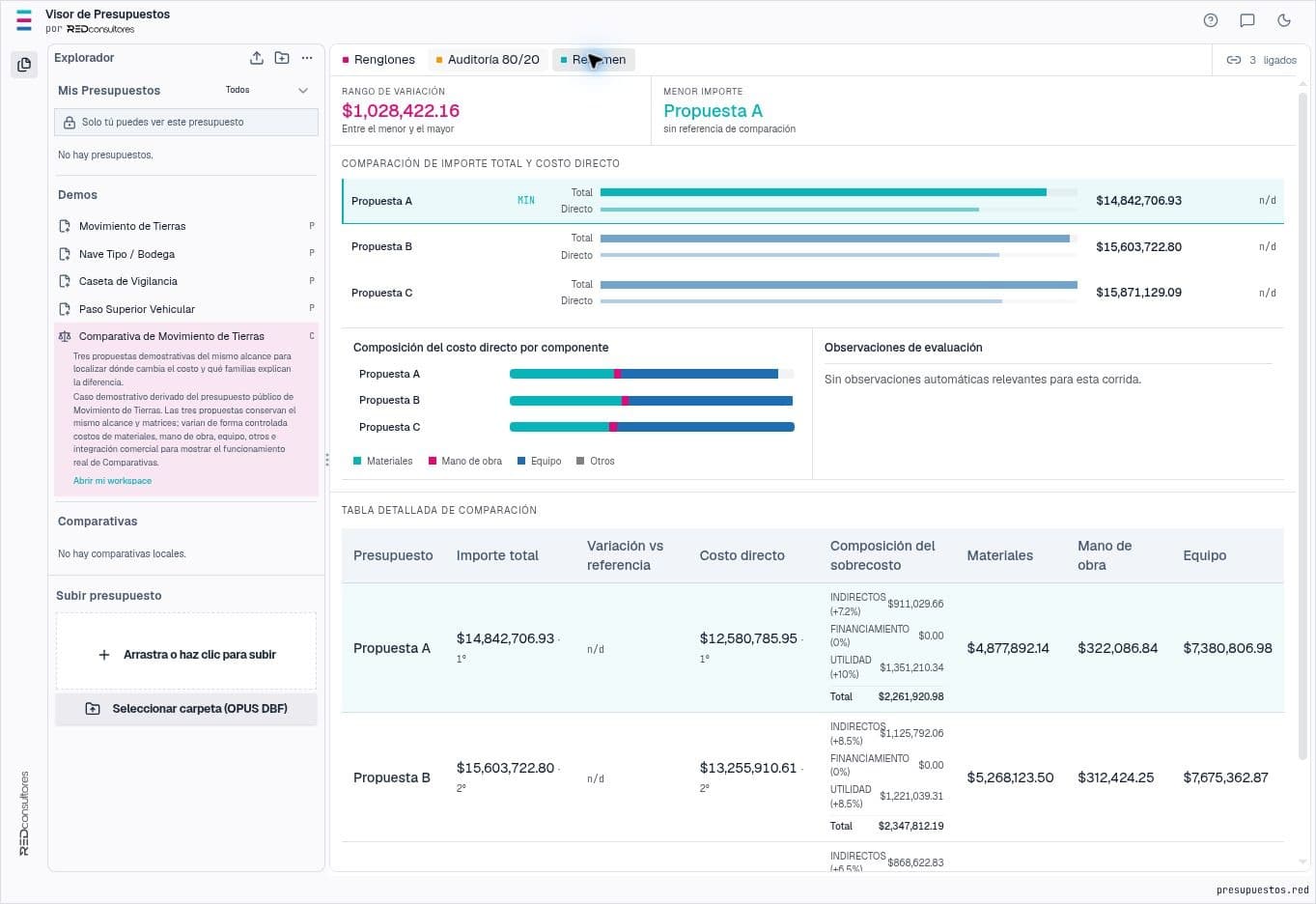This screenshot has width=1316, height=904.
Task: Click the $12,580,785.95 direct cost cell
Action: click(x=748, y=638)
